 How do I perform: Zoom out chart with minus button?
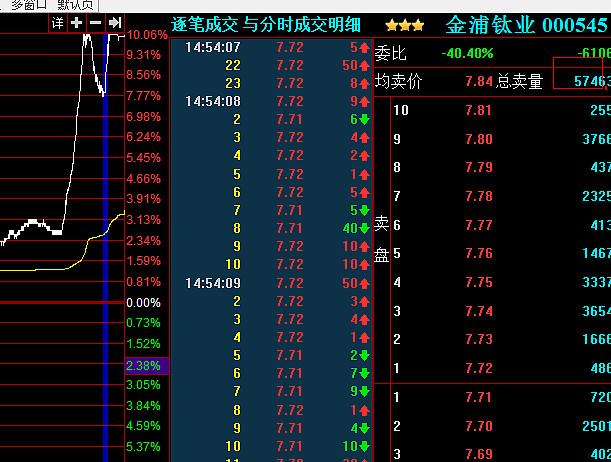(96, 23)
